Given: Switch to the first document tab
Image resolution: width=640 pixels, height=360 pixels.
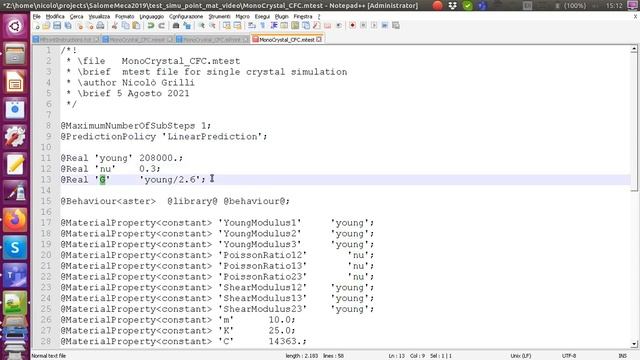Looking at the screenshot, I should point(65,40).
